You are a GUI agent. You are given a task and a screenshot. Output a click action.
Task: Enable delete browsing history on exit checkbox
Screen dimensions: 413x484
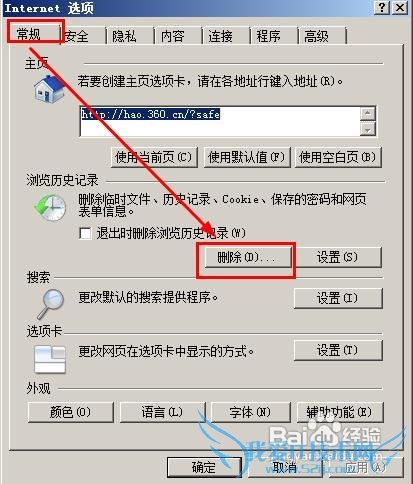point(85,233)
